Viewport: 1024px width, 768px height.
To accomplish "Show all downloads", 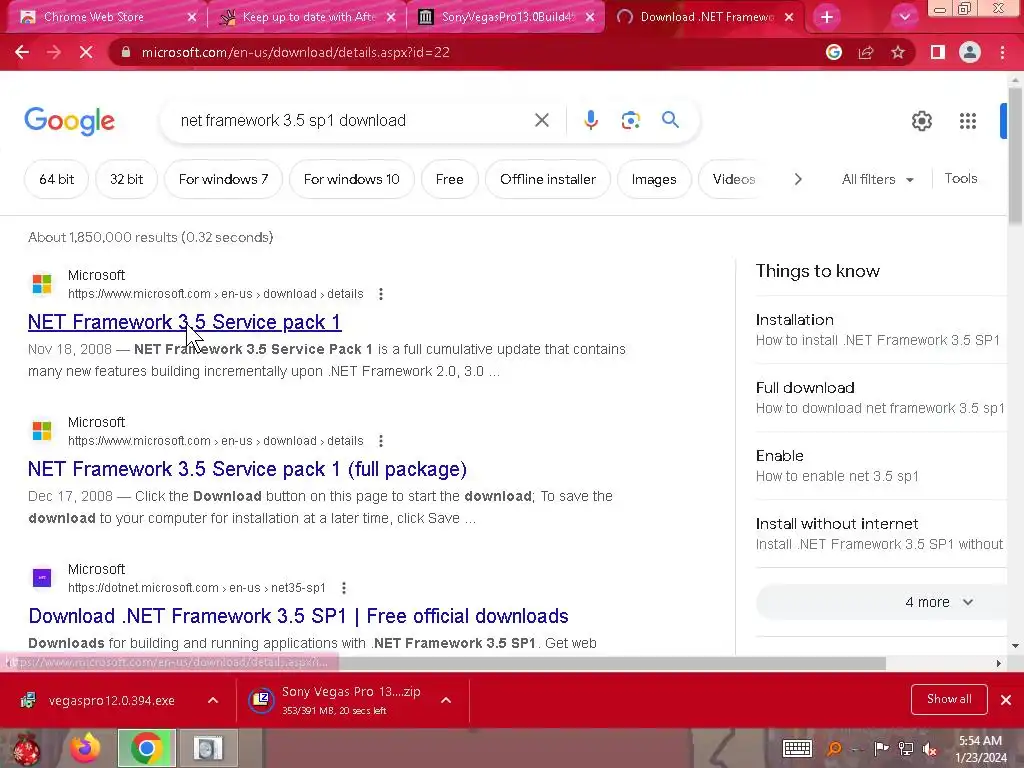I will pos(949,699).
